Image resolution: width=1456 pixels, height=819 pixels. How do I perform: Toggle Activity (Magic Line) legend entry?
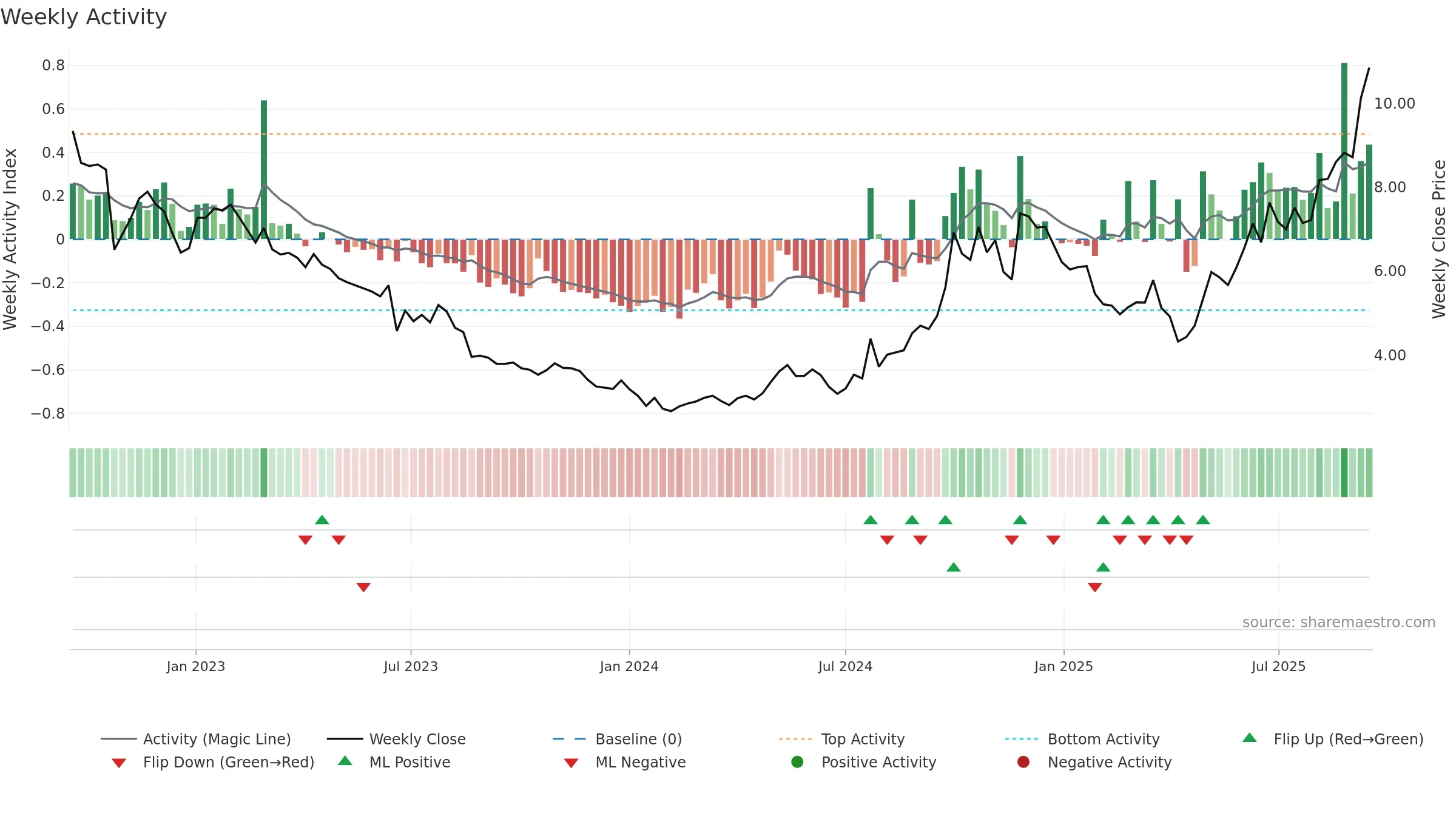click(196, 739)
